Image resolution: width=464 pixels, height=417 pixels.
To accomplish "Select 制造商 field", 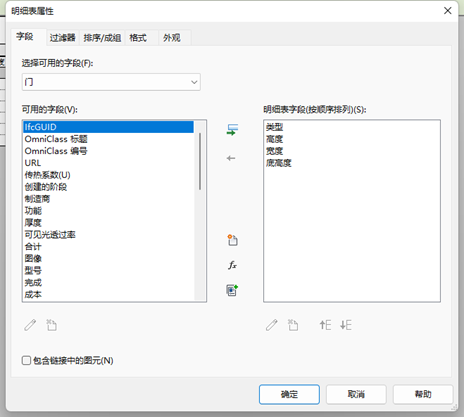I will point(108,199).
